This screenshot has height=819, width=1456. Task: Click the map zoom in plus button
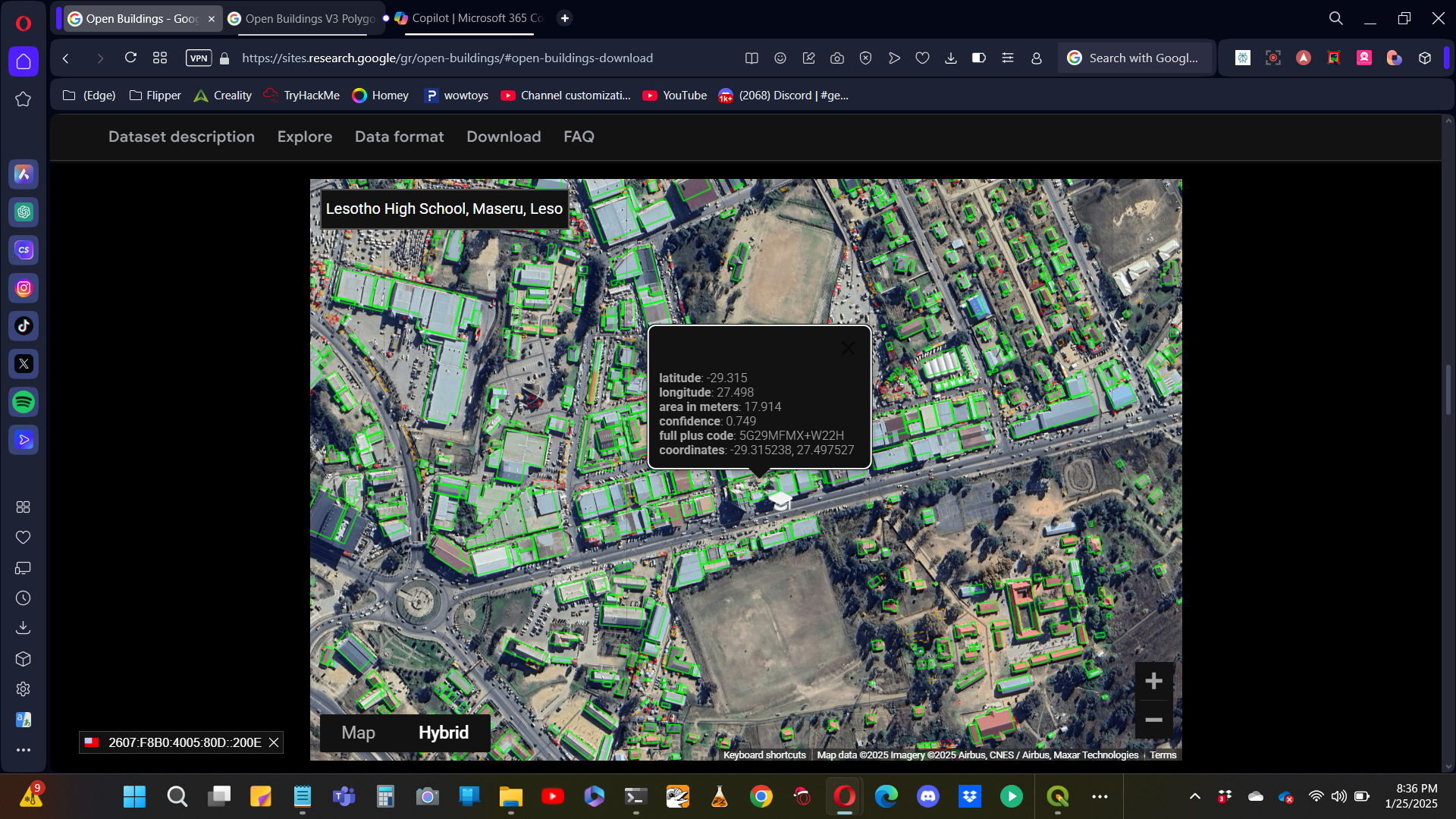1153,681
